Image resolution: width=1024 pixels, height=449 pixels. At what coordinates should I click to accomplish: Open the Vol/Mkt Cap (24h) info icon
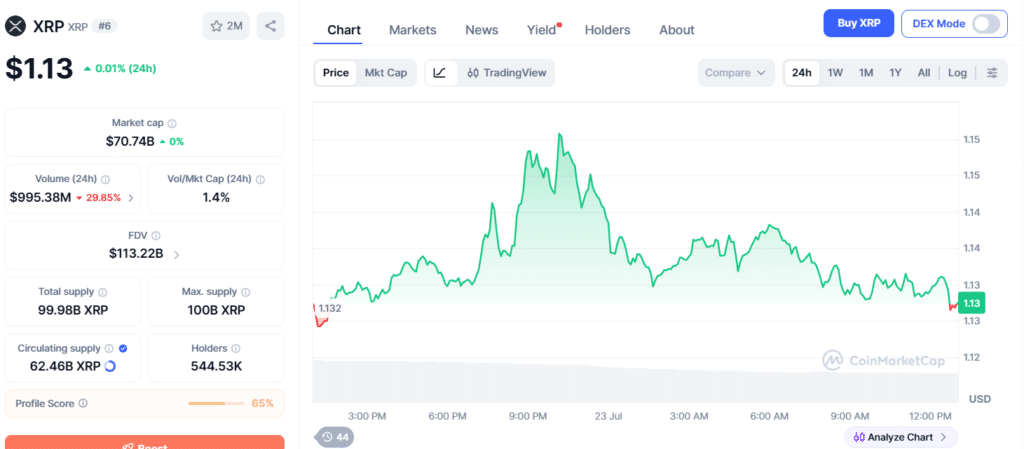pyautogui.click(x=261, y=179)
